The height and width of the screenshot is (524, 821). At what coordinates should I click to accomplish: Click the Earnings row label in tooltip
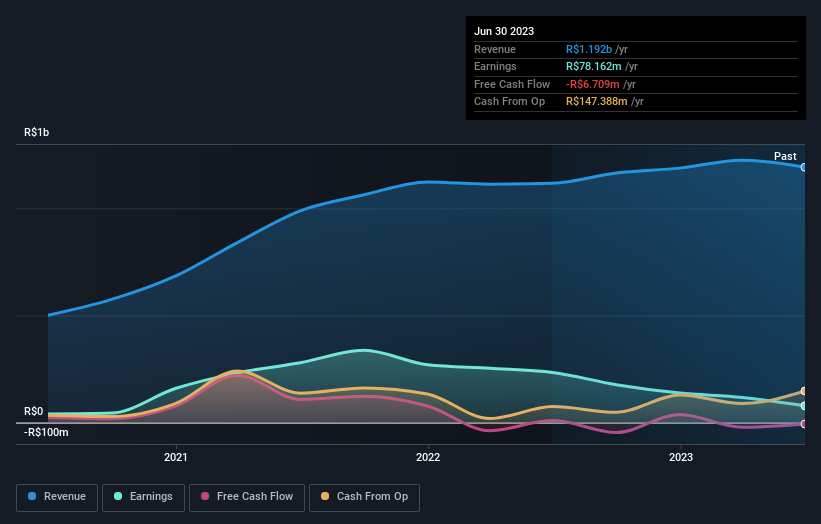point(495,66)
